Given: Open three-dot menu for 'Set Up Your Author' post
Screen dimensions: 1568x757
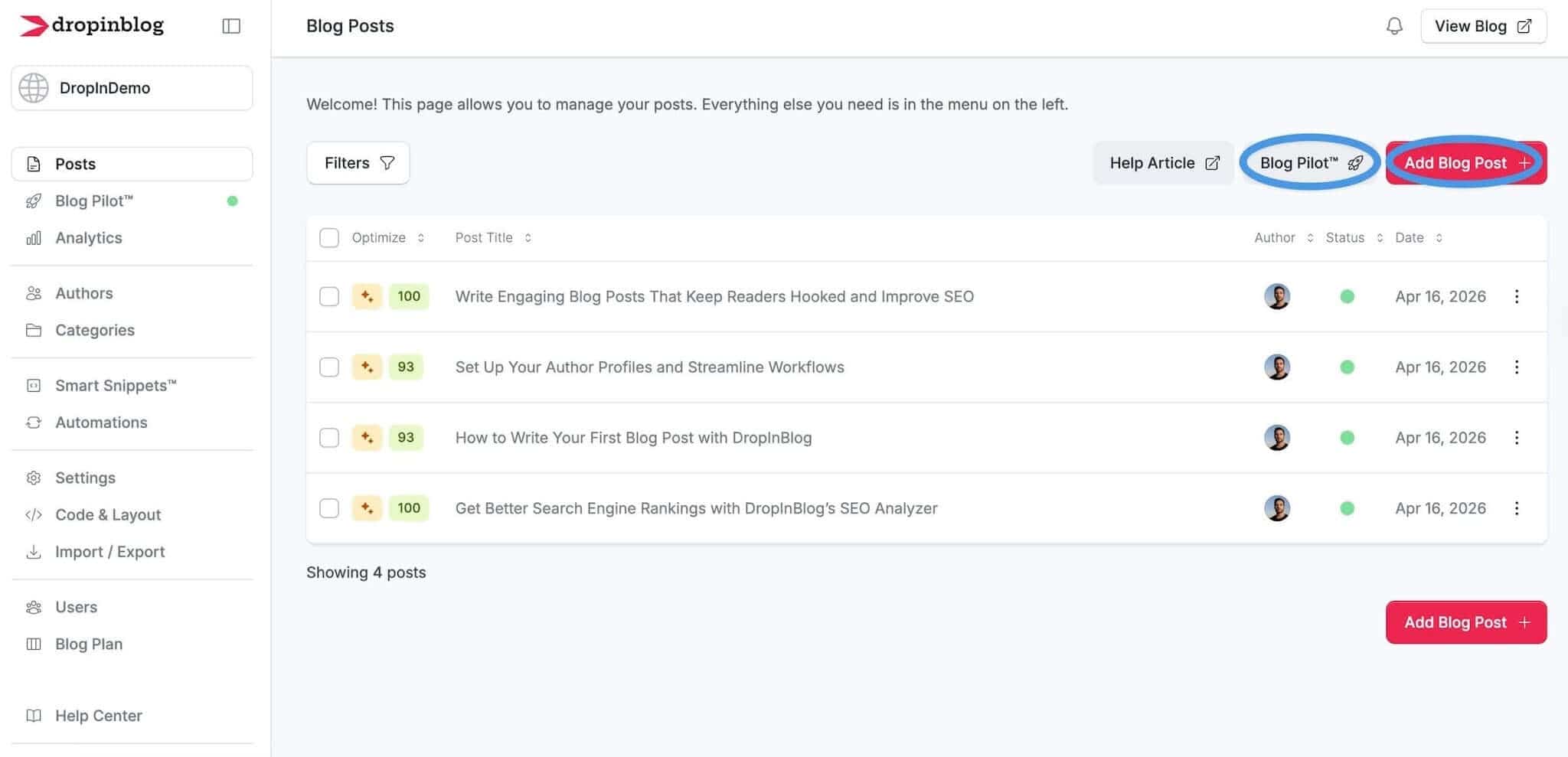Looking at the screenshot, I should click(x=1516, y=367).
